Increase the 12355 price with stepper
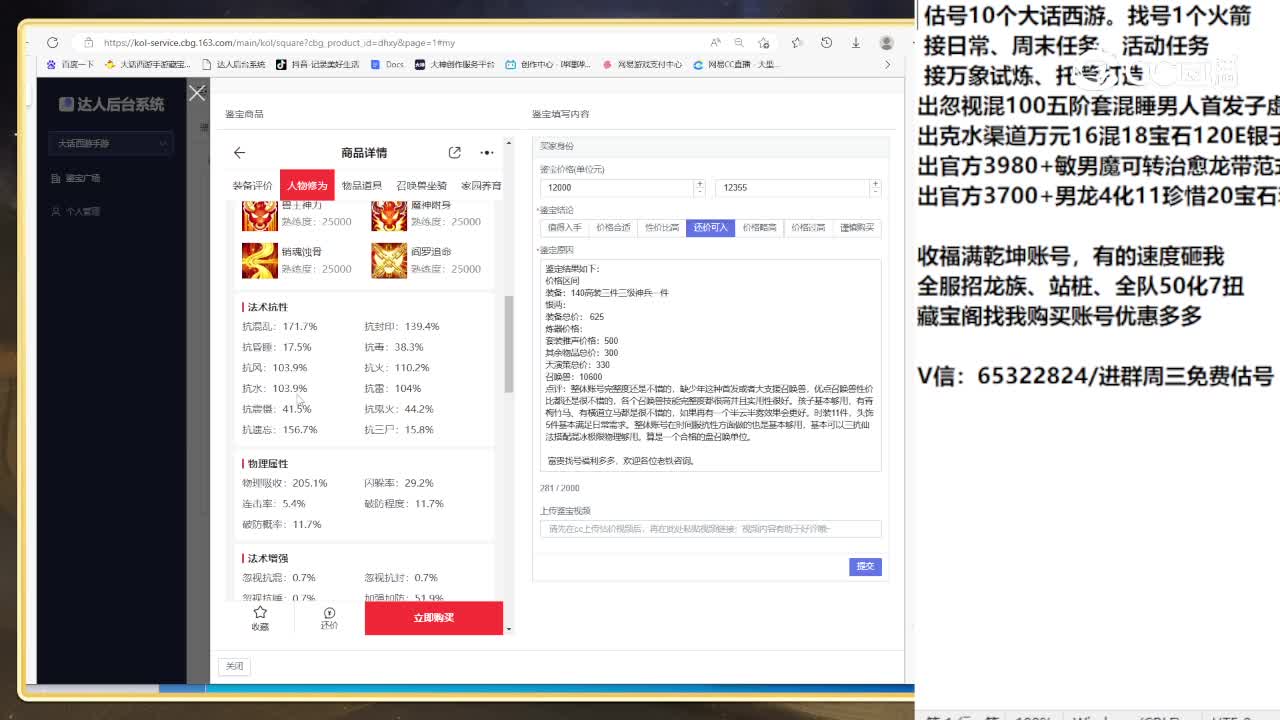Image resolution: width=1280 pixels, height=720 pixels. coord(876,183)
